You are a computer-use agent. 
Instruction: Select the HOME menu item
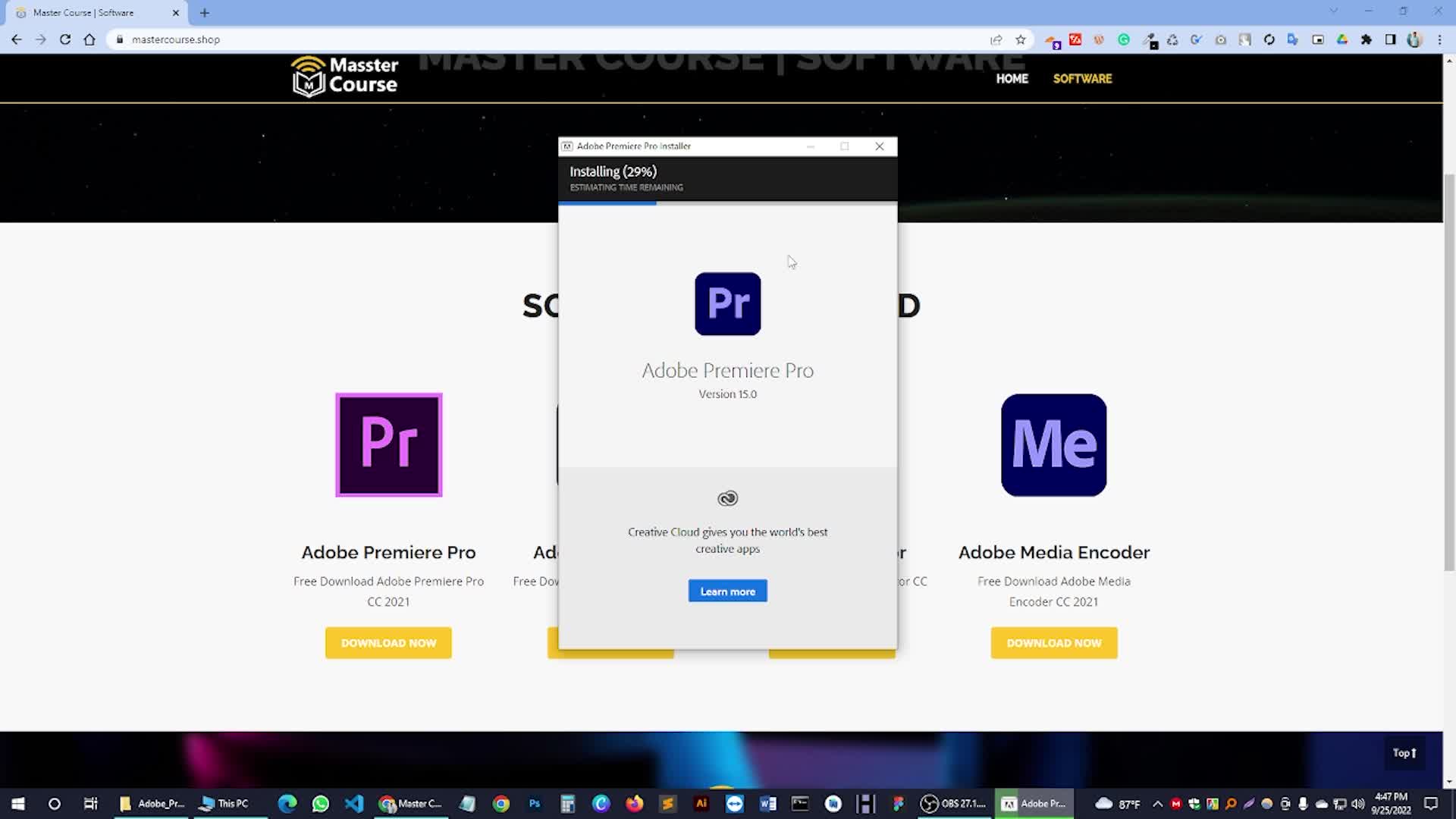tap(1012, 78)
